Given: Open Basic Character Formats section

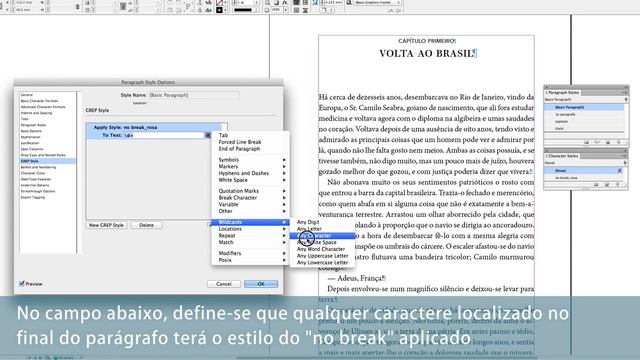Looking at the screenshot, I should click(x=40, y=101).
